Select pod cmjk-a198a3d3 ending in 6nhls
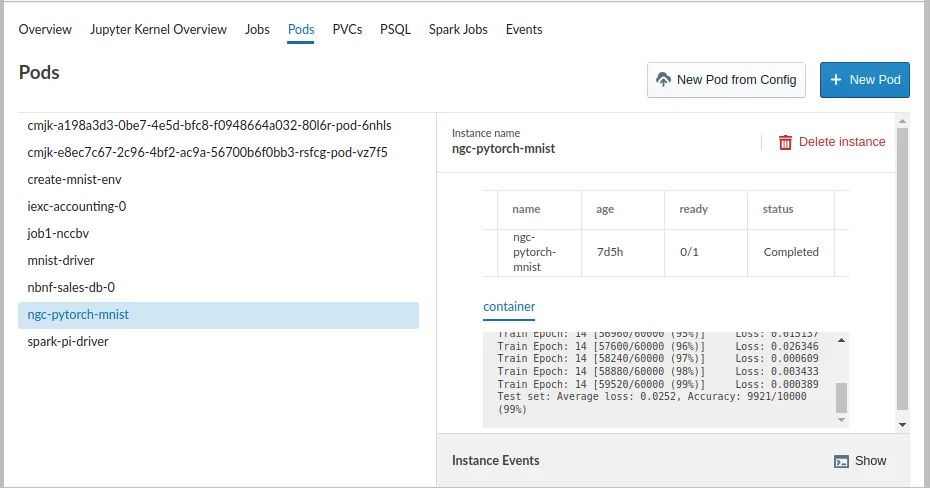Image resolution: width=930 pixels, height=488 pixels. click(218, 126)
